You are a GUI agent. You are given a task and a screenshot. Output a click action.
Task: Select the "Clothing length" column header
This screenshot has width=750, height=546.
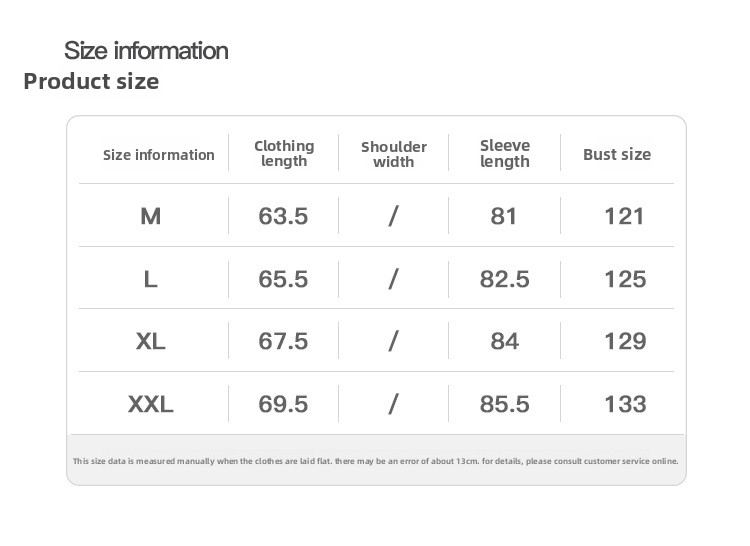284,153
